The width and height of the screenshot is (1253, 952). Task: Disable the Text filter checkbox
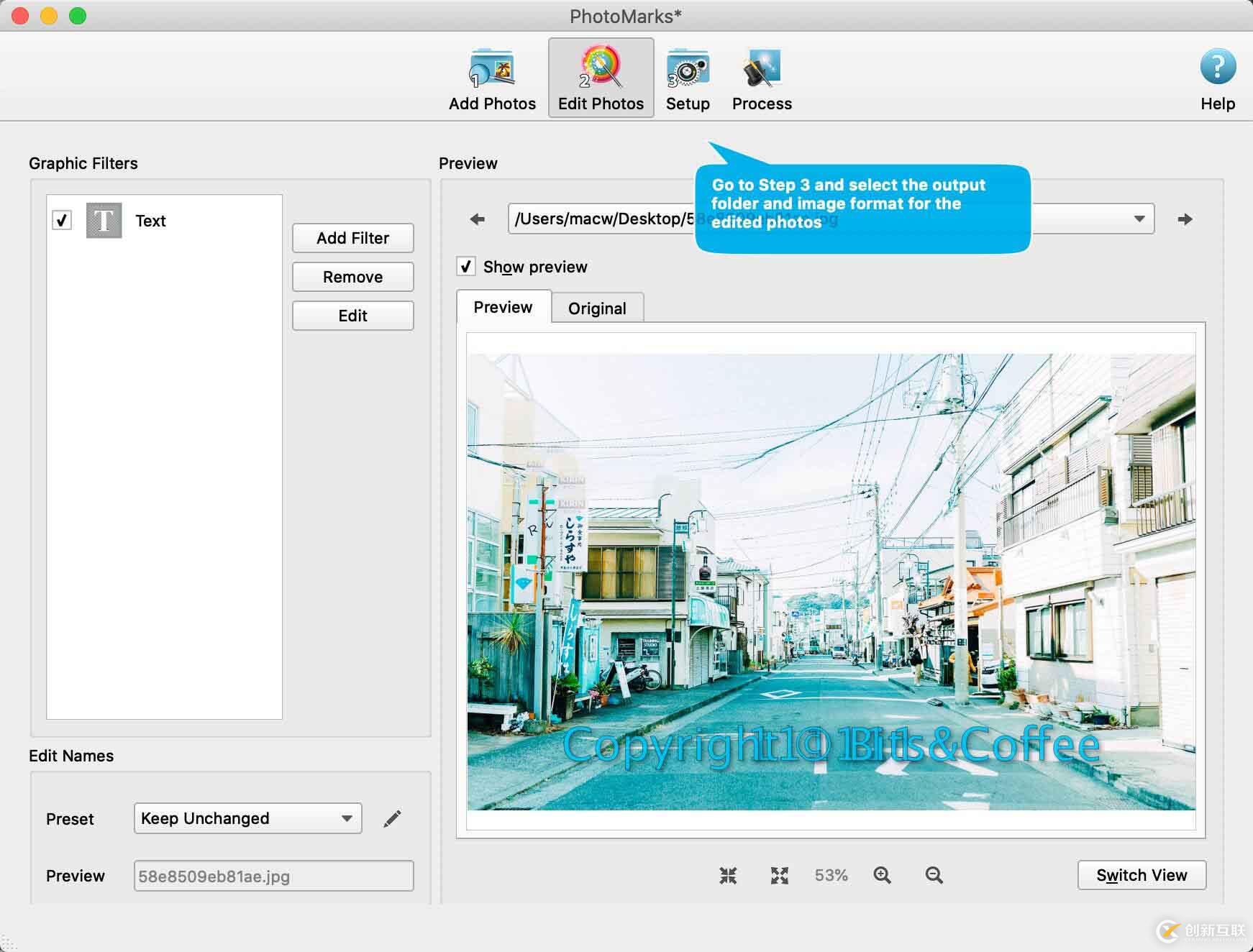point(63,220)
